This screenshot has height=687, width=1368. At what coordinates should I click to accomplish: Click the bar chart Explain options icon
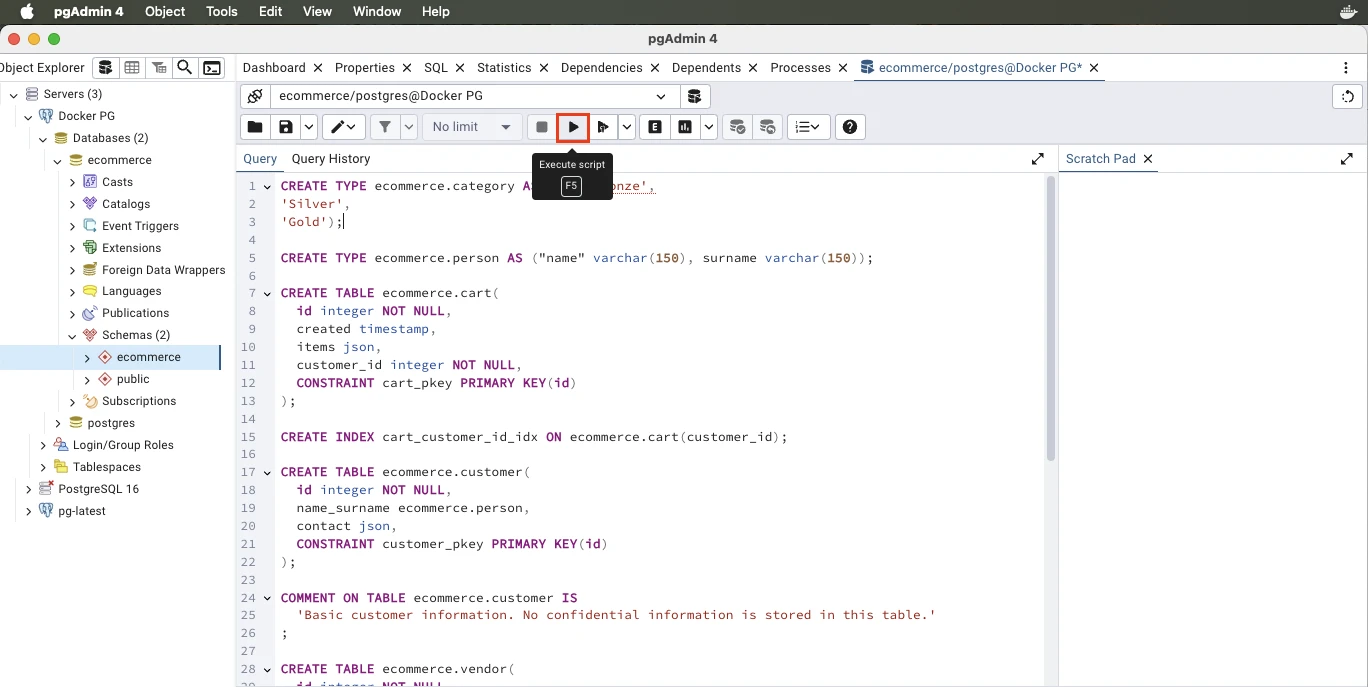click(x=685, y=127)
